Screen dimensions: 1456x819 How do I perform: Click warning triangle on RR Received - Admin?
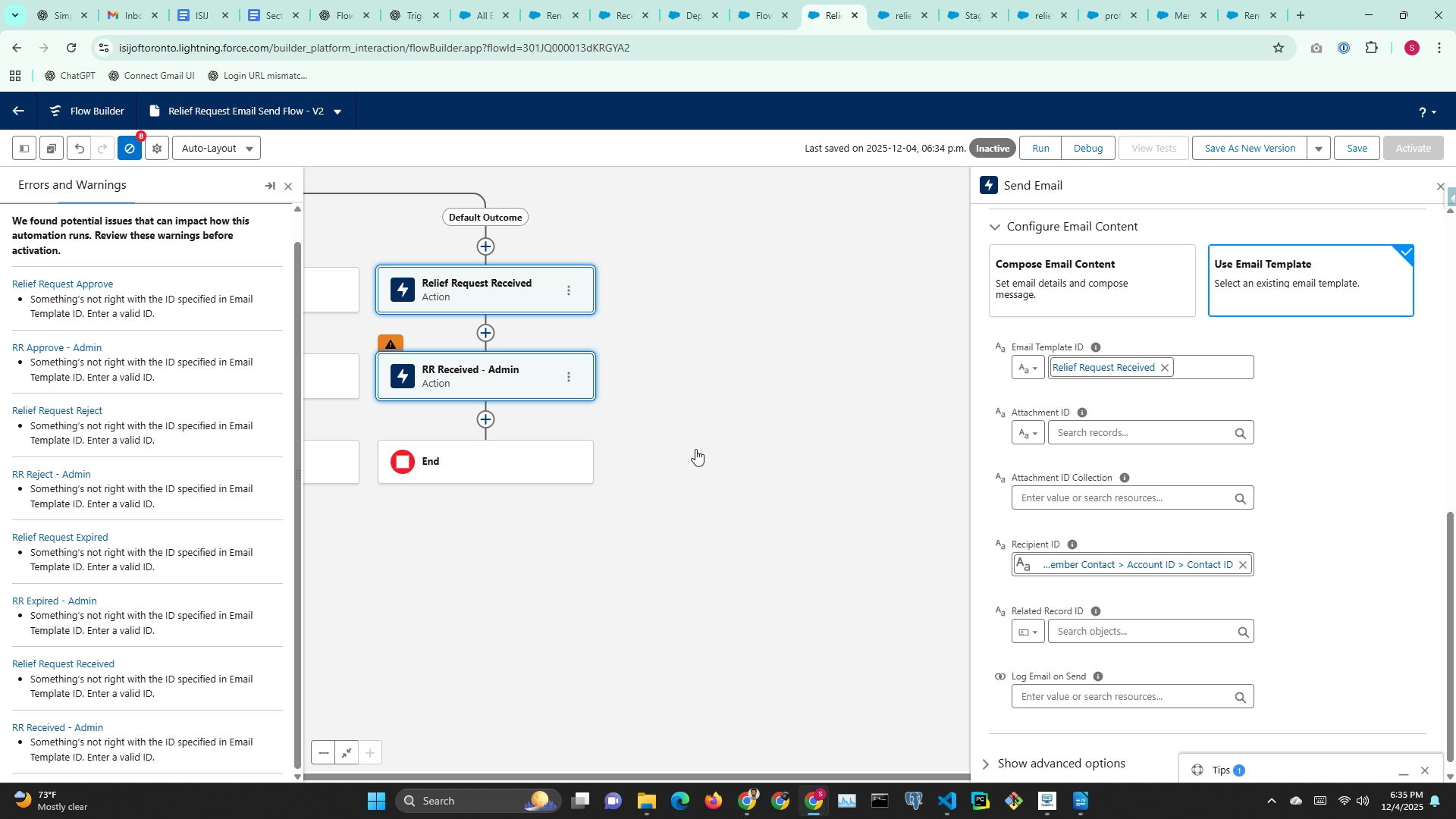click(x=391, y=344)
